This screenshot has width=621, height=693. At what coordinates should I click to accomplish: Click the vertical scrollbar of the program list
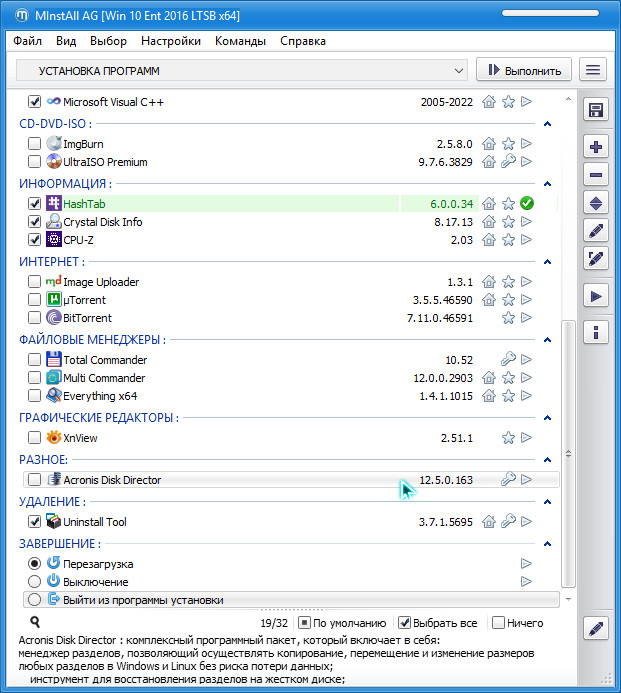click(569, 400)
